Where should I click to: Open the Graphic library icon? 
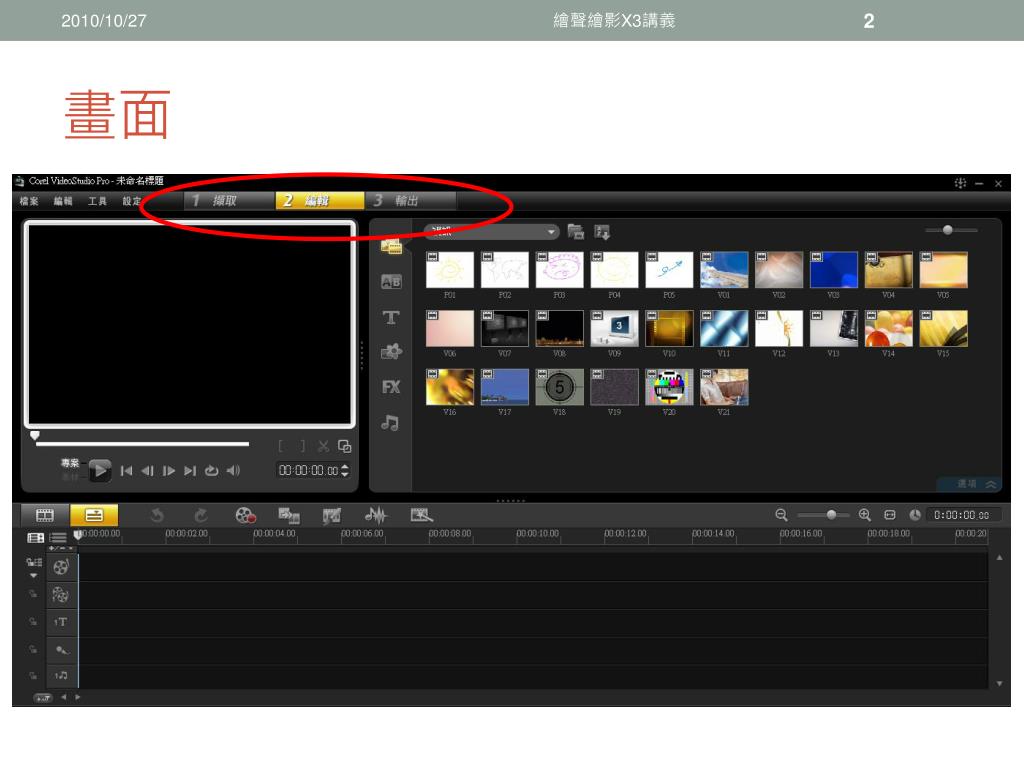[391, 352]
